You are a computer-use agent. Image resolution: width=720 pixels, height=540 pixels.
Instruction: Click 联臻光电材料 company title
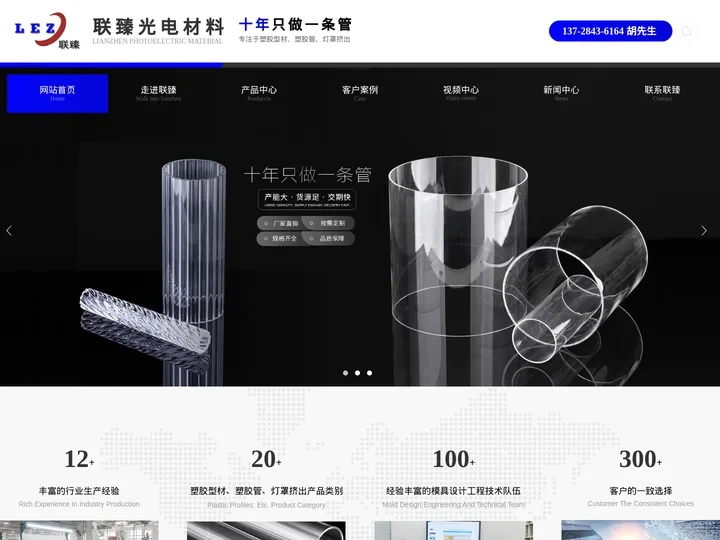[158, 27]
